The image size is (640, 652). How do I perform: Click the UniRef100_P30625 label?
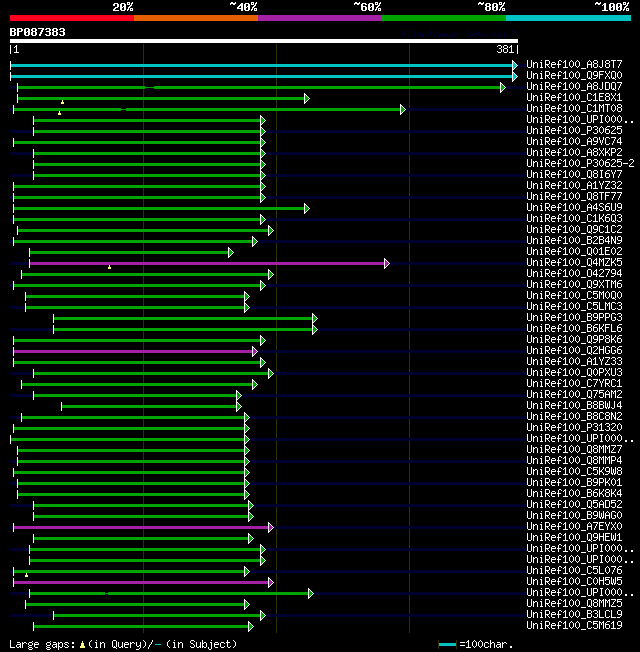point(574,130)
